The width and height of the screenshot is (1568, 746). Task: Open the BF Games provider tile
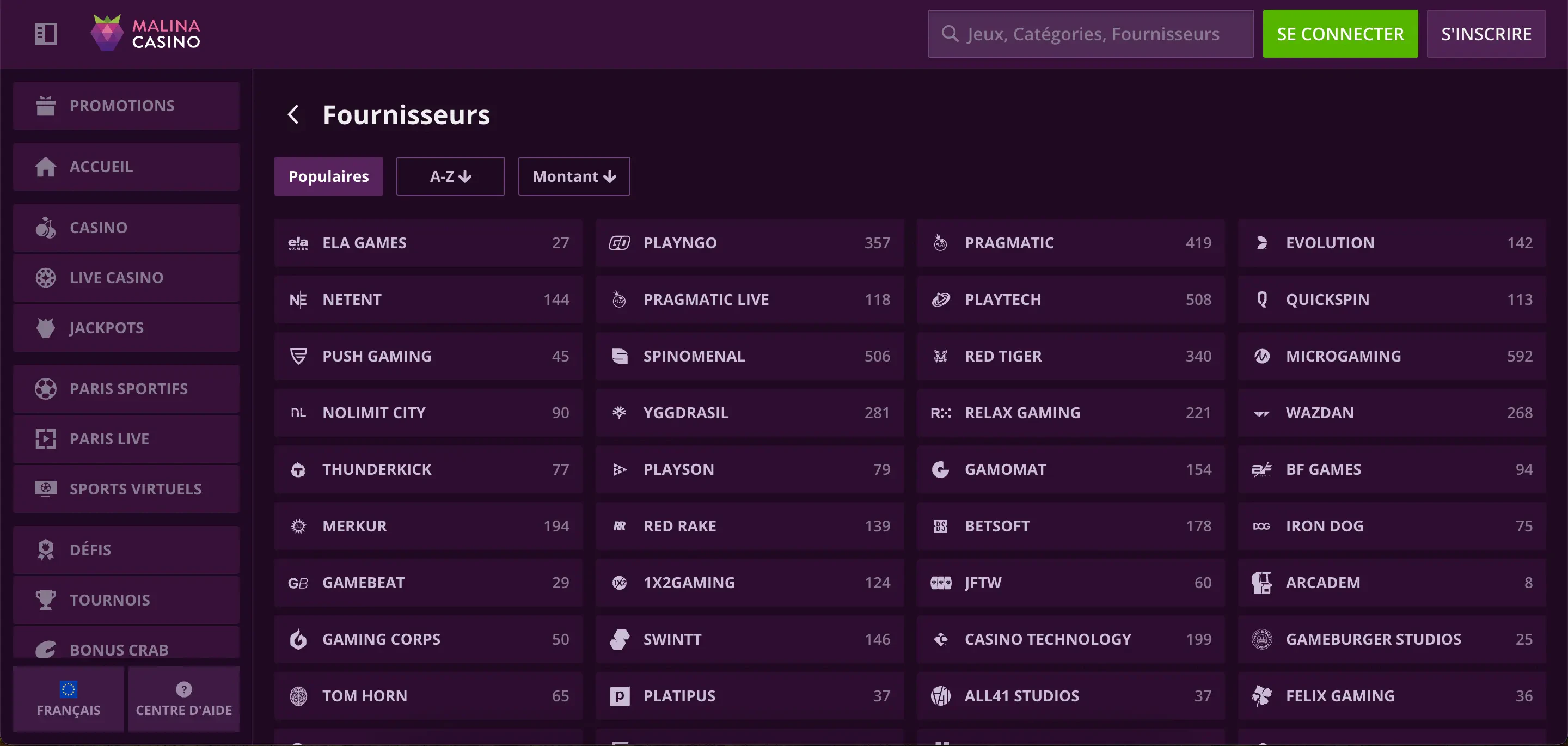click(x=1392, y=469)
